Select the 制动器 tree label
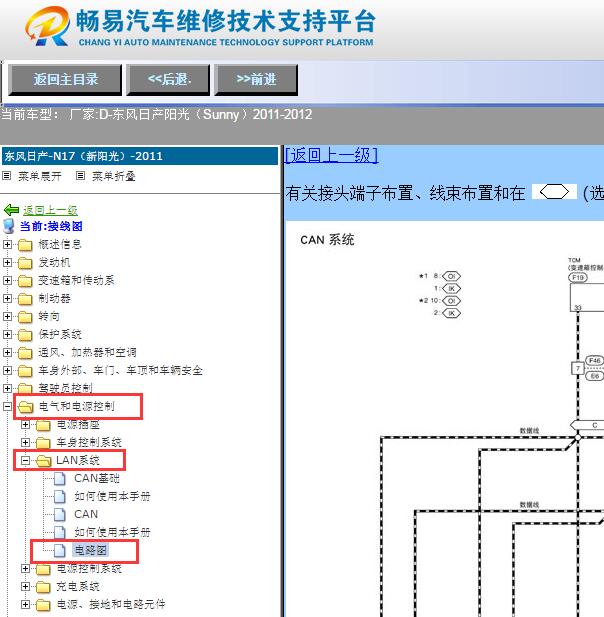This screenshot has width=604, height=617. tap(54, 298)
